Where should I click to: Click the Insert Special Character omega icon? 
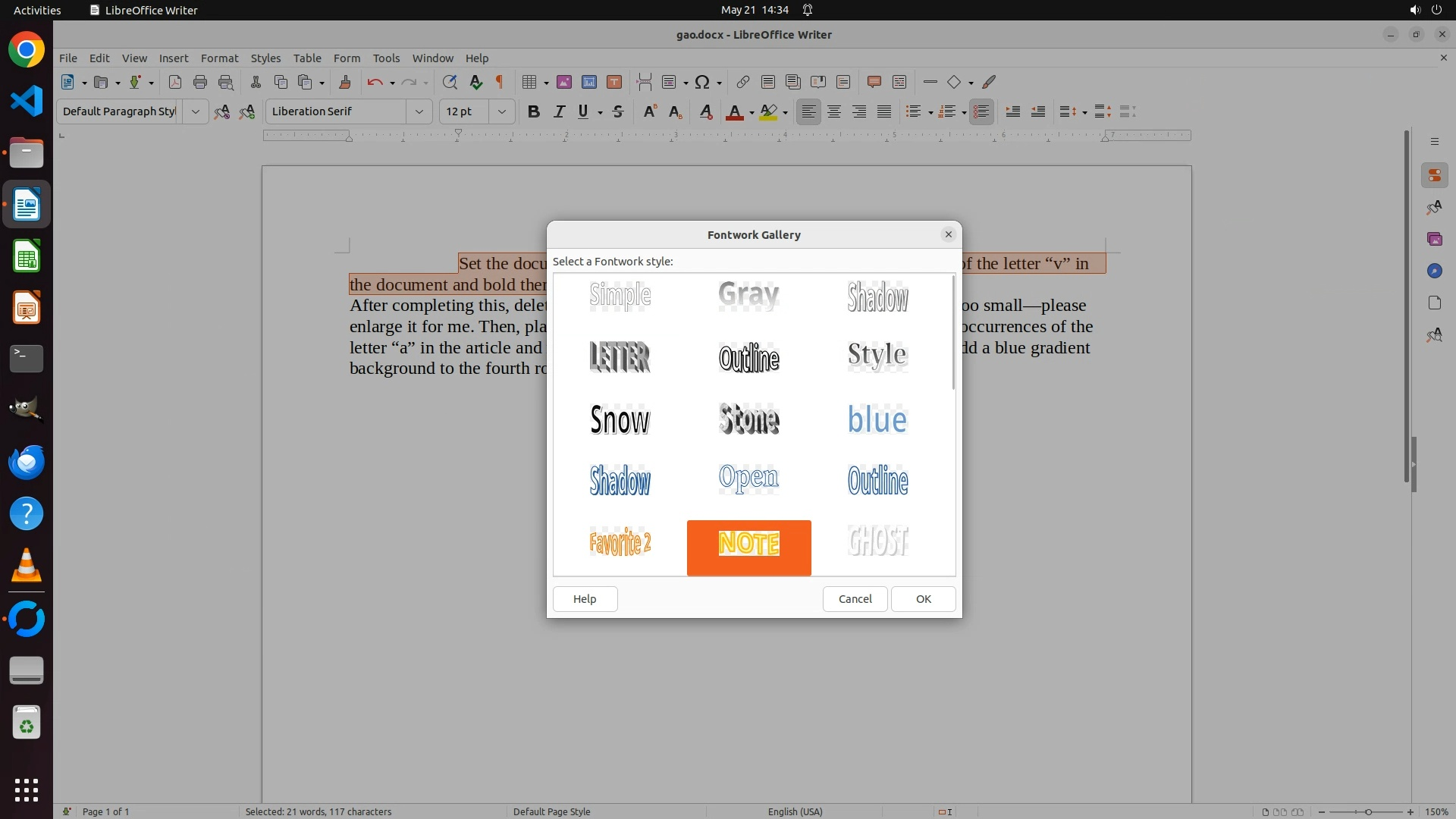[x=702, y=82]
